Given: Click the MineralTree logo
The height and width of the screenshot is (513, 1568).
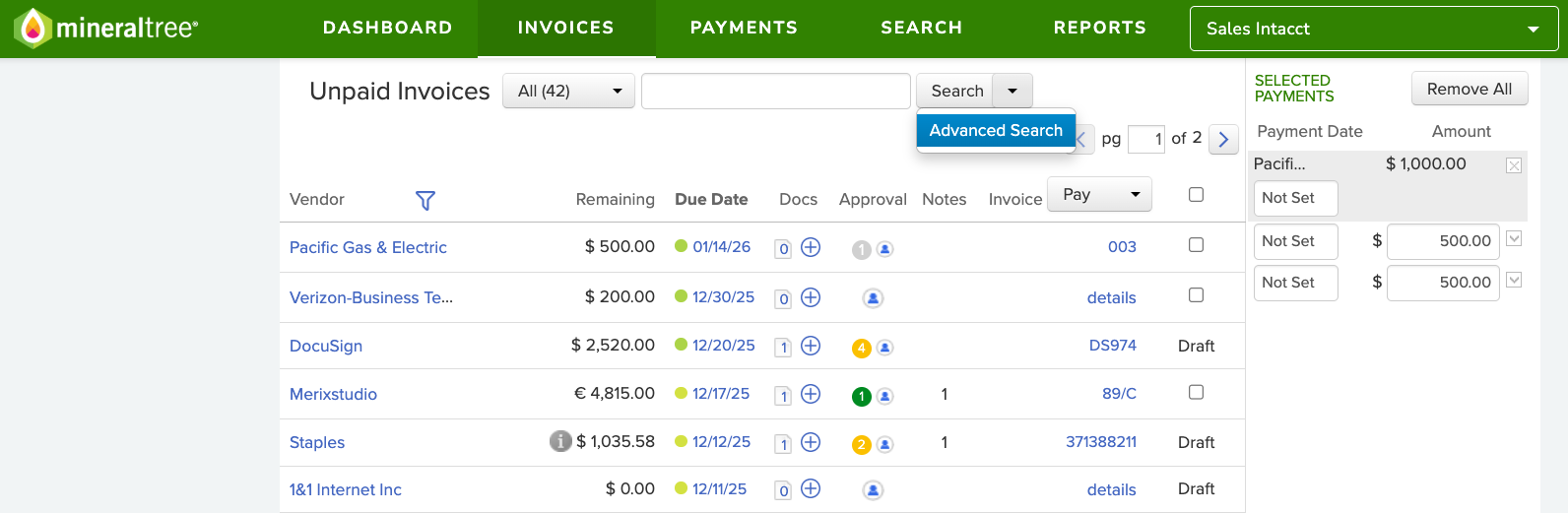Looking at the screenshot, I should 105,29.
